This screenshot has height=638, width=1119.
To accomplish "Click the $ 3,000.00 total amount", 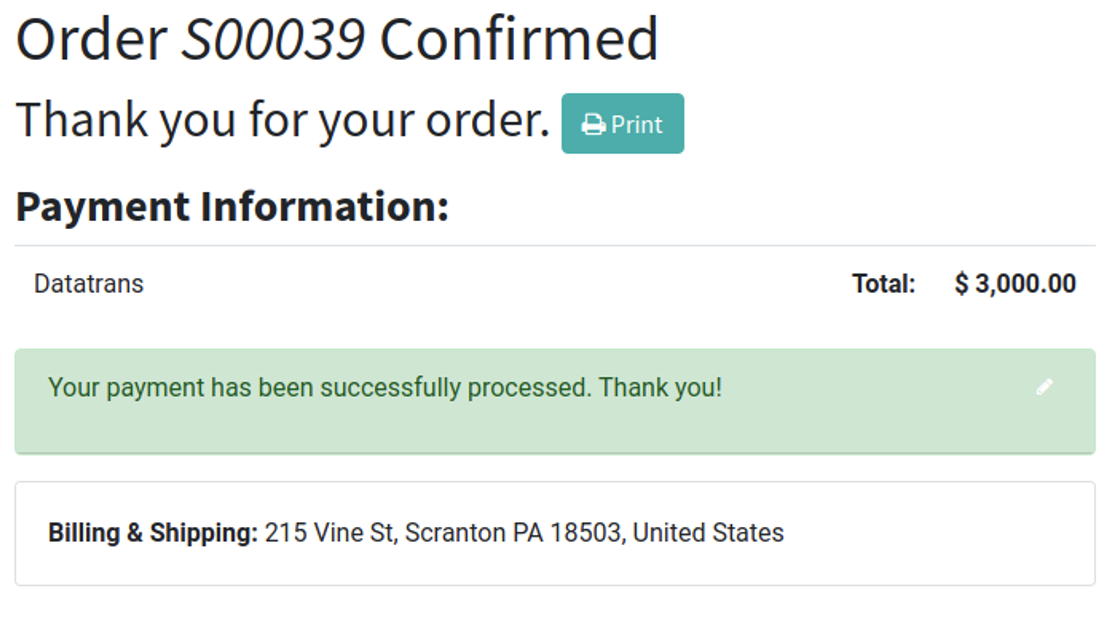I will (1015, 284).
